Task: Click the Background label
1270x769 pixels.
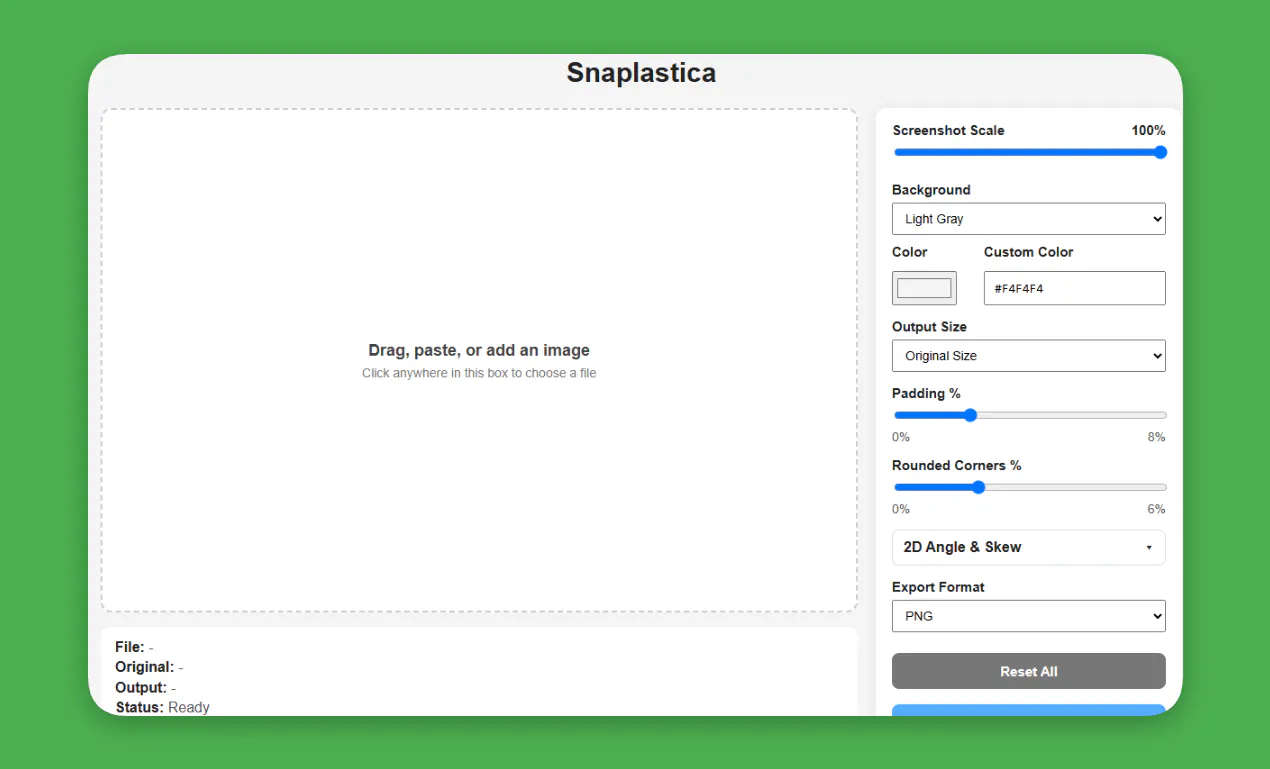Action: pos(931,190)
